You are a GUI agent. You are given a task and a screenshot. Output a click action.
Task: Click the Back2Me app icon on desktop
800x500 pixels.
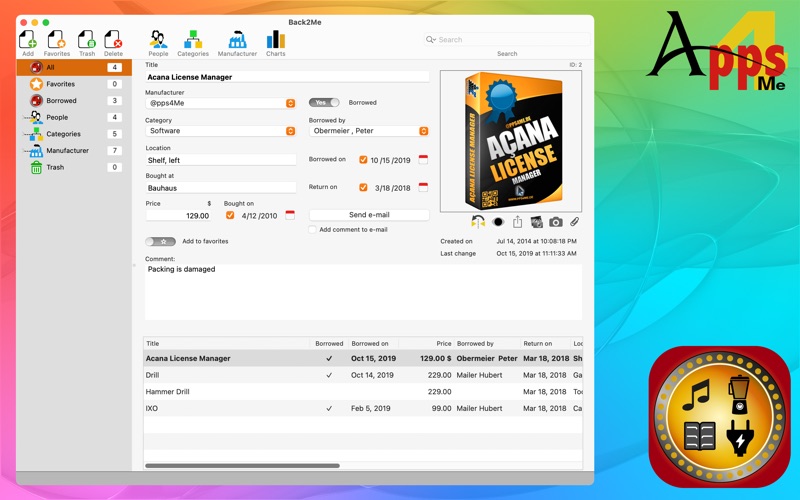719,417
